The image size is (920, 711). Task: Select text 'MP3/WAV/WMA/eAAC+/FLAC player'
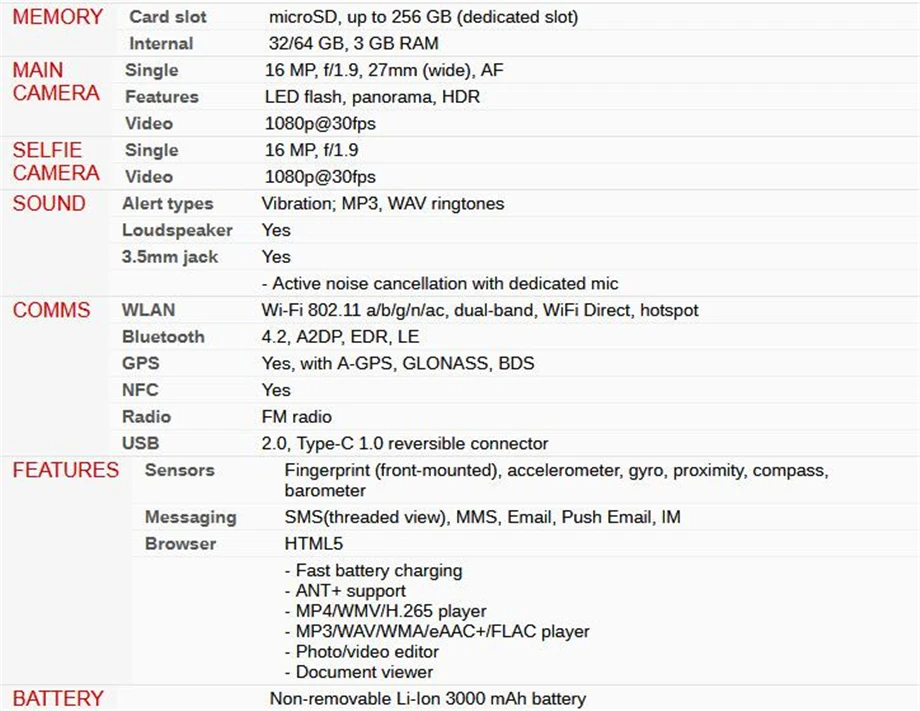coord(442,631)
